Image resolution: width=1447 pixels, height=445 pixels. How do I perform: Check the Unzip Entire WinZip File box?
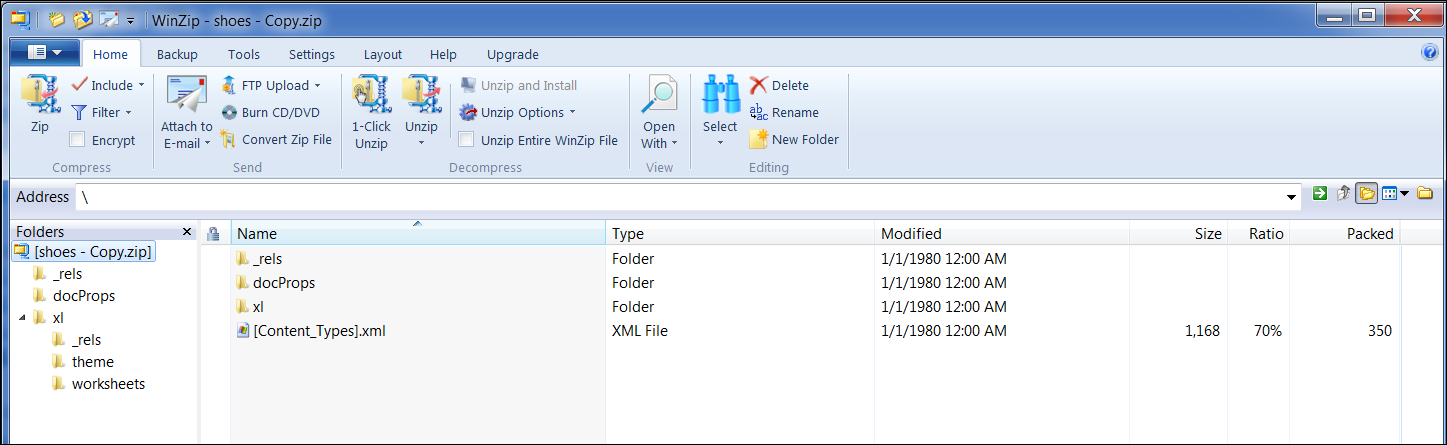[466, 140]
